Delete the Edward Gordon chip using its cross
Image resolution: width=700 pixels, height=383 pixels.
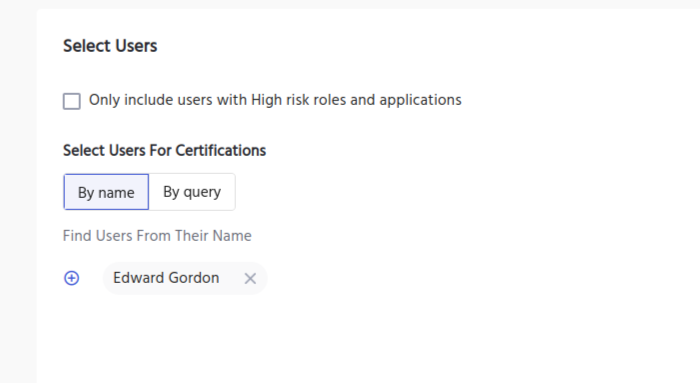(250, 279)
